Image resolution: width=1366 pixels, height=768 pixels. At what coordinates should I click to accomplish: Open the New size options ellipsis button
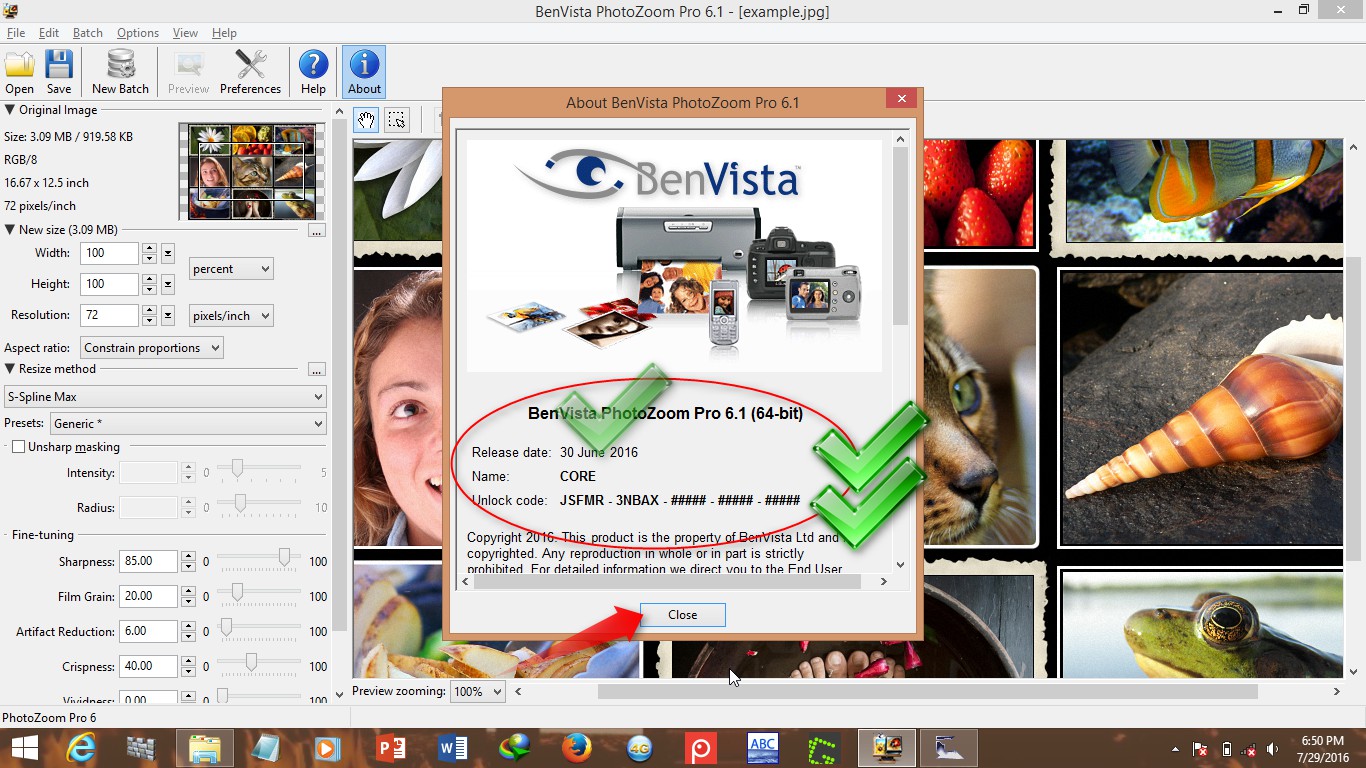(x=317, y=230)
